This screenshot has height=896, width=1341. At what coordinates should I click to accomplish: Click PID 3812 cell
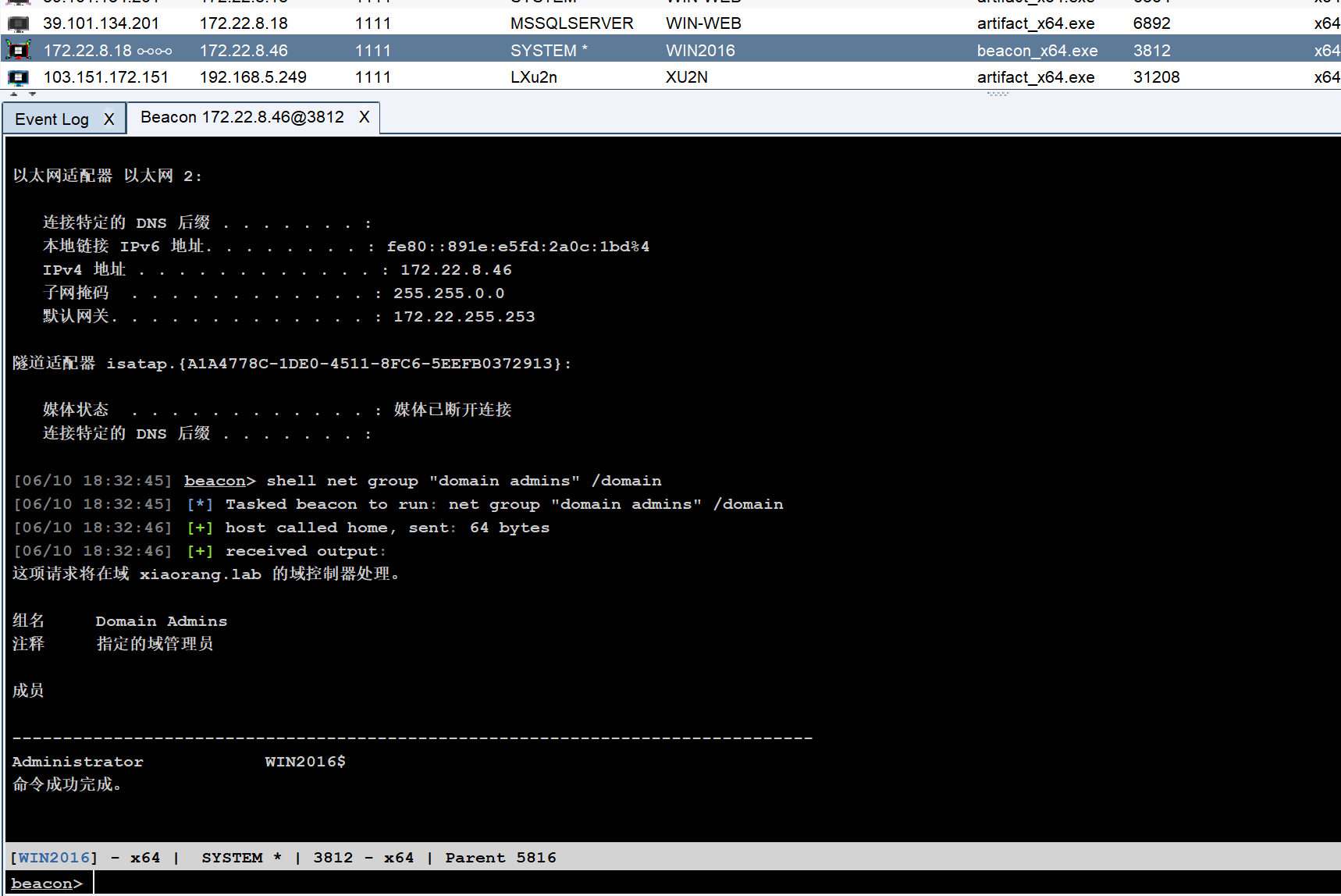(1151, 51)
